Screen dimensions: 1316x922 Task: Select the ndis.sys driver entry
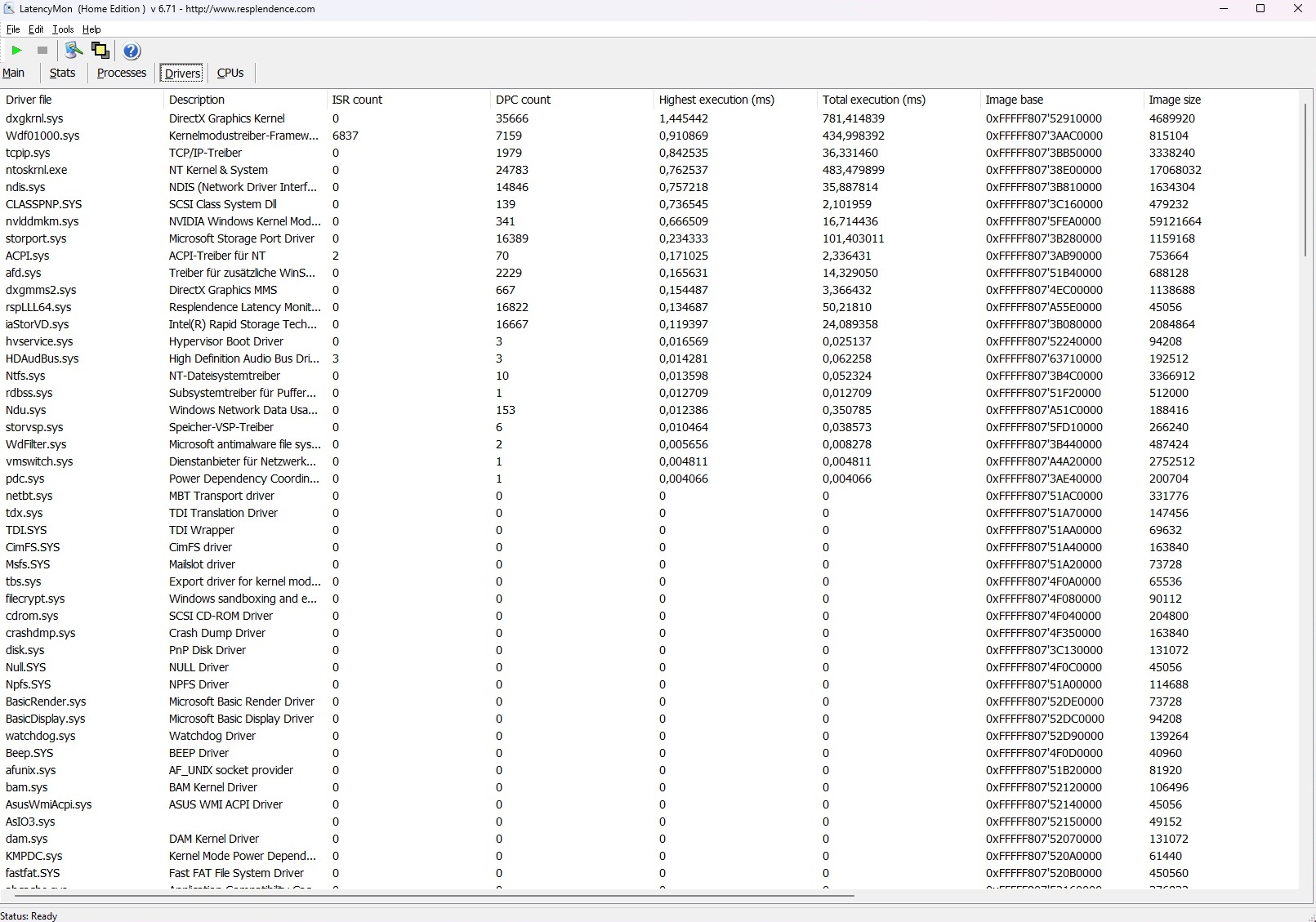pos(25,187)
